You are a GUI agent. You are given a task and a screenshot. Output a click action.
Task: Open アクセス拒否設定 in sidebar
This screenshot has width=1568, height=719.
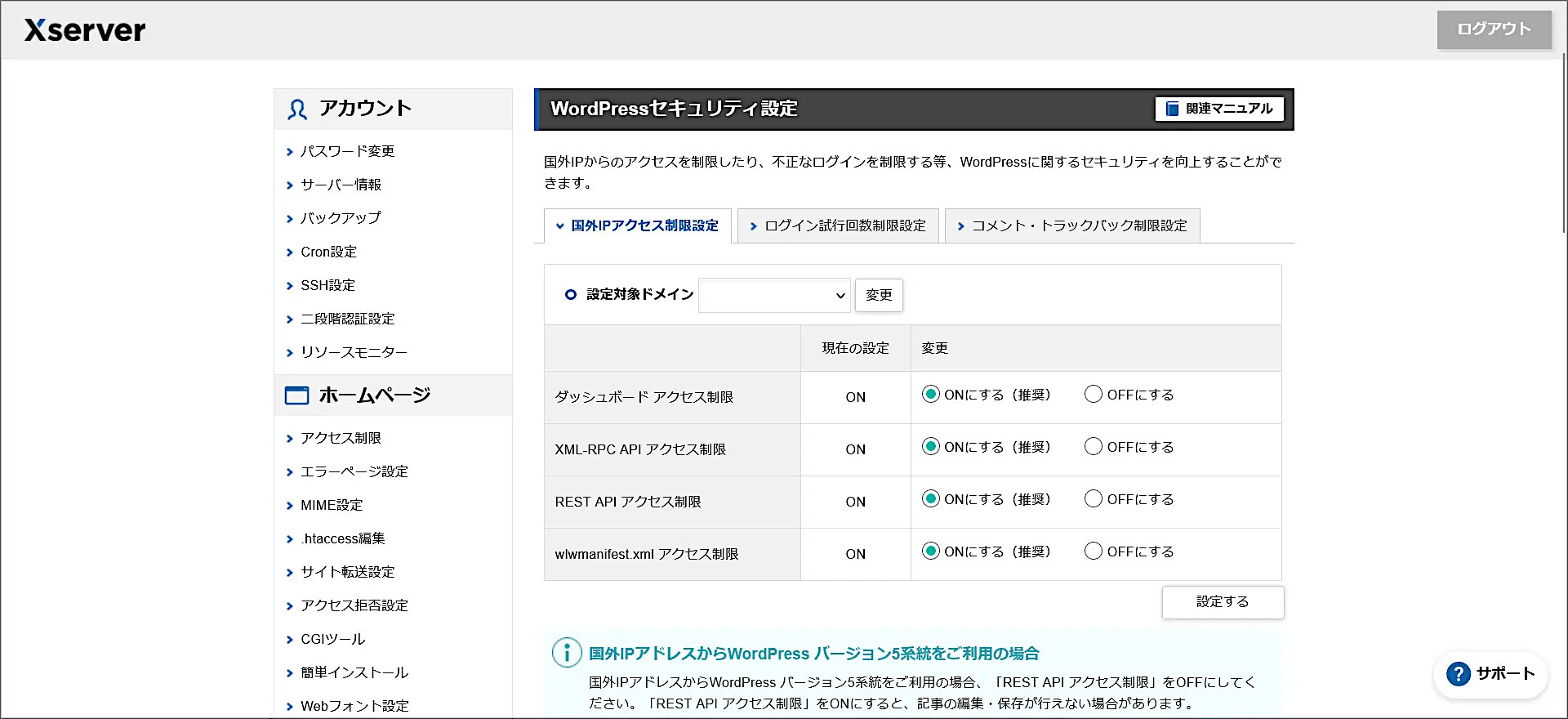354,605
